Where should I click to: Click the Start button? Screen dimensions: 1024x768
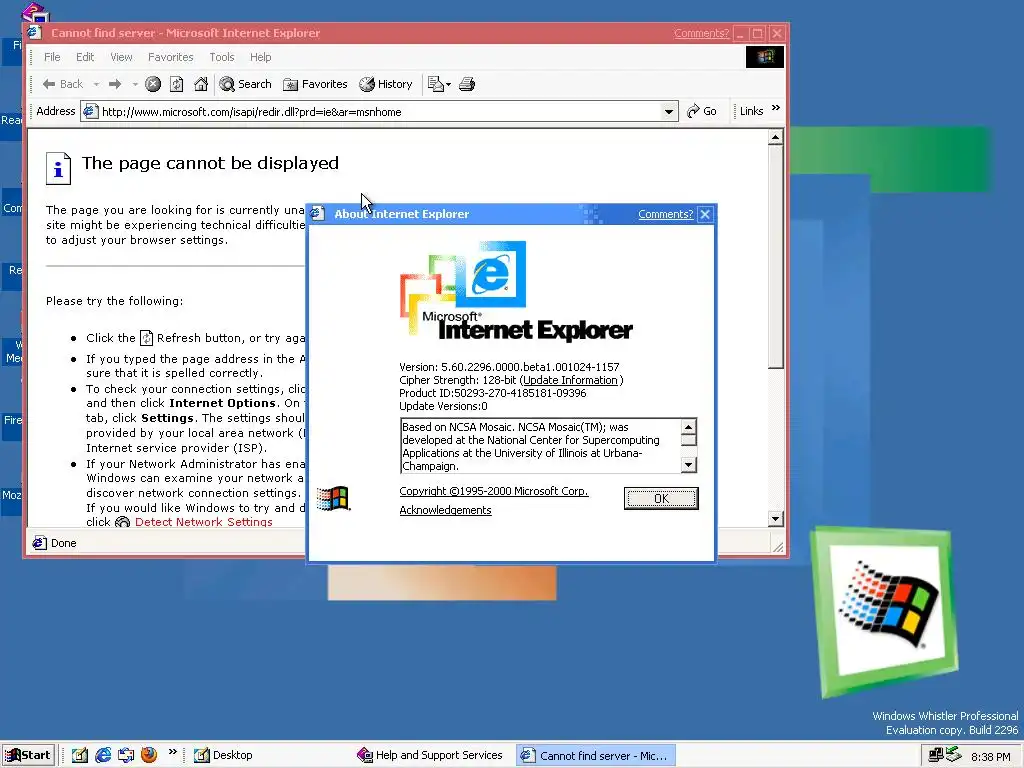pyautogui.click(x=29, y=756)
